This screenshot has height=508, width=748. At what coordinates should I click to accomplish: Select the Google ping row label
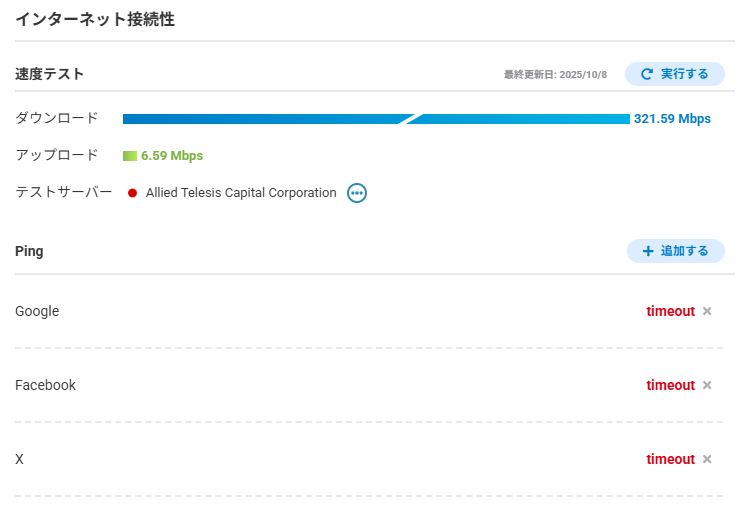(x=37, y=311)
